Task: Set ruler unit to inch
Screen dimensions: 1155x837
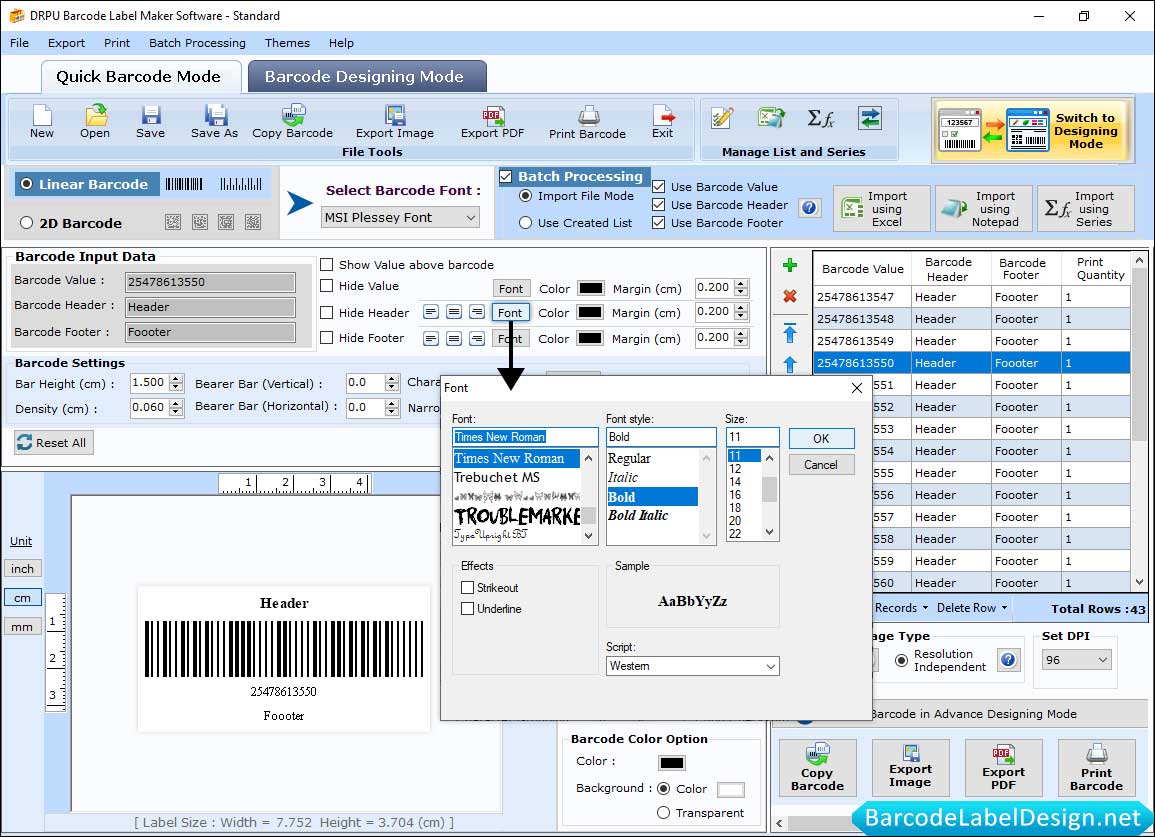Action: 22,568
